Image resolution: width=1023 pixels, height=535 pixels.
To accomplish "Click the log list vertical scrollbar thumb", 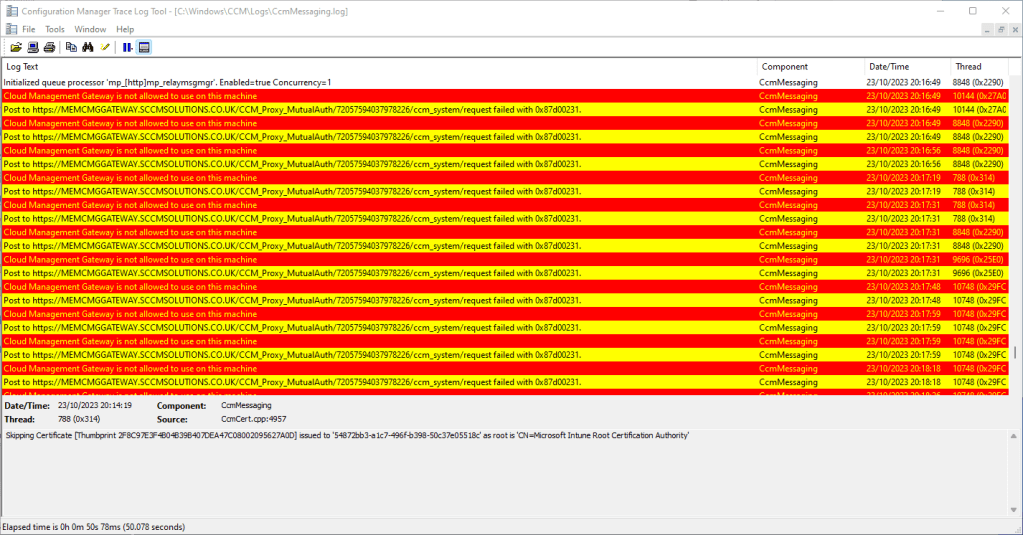I will click(1016, 353).
